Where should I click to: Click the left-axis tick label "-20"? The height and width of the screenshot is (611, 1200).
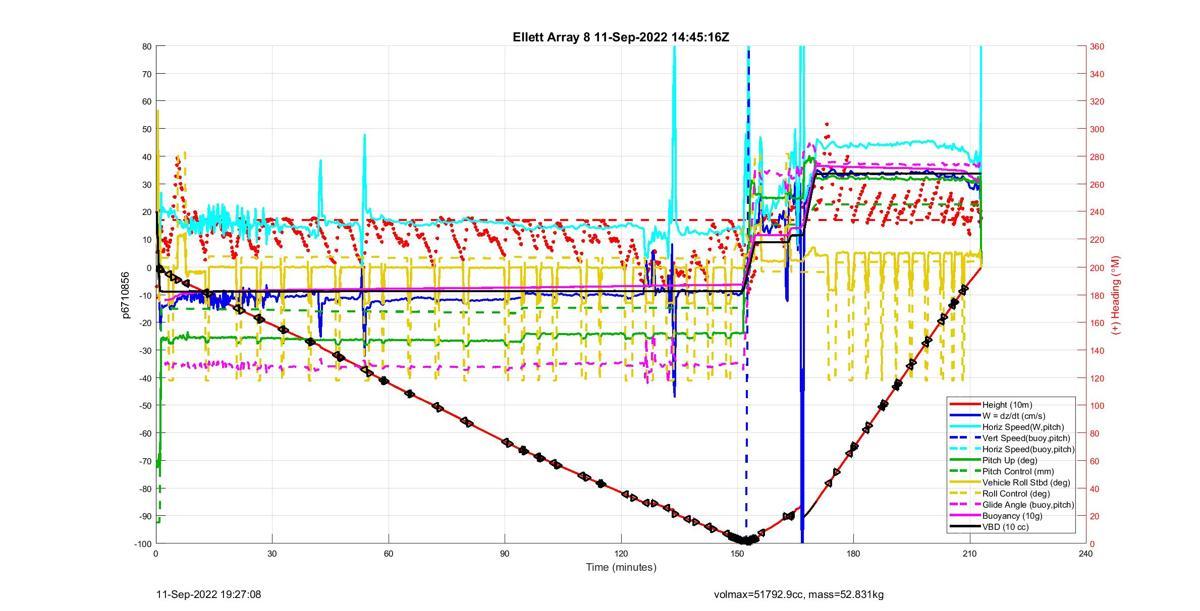click(144, 323)
